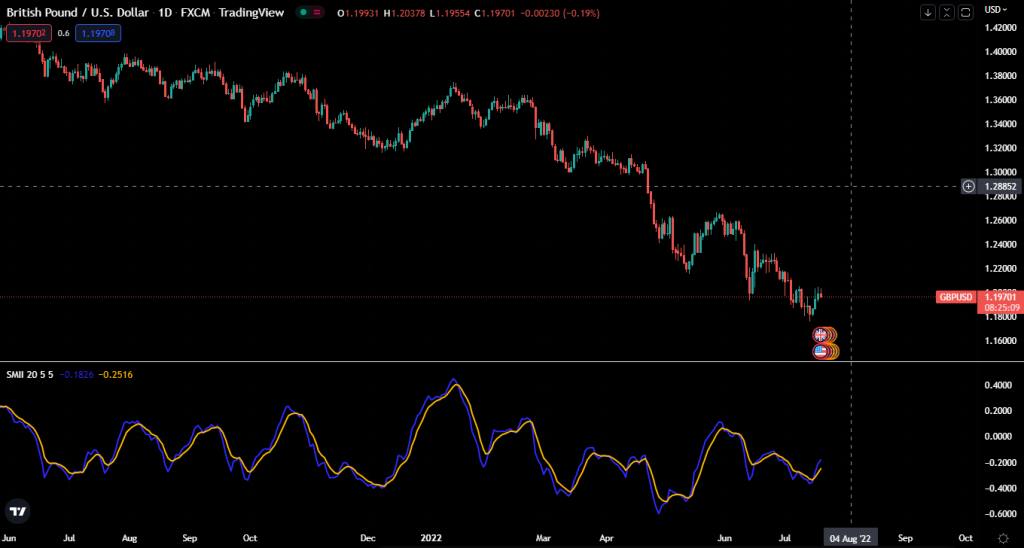1024x548 pixels.
Task: Click the blue buy price 1.1970 button
Action: (x=98, y=33)
